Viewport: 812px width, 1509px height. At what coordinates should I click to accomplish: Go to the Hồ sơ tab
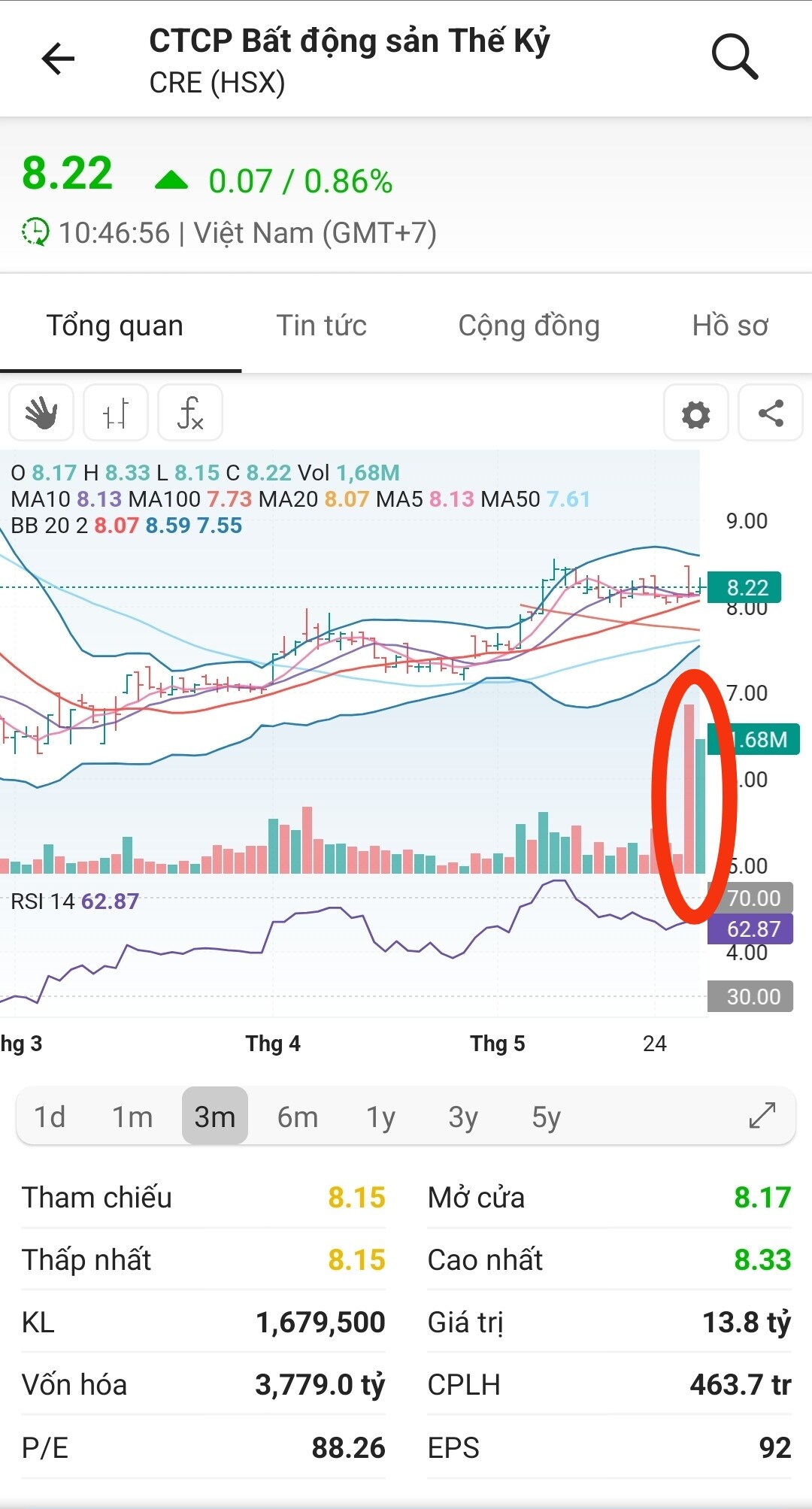pyautogui.click(x=729, y=326)
